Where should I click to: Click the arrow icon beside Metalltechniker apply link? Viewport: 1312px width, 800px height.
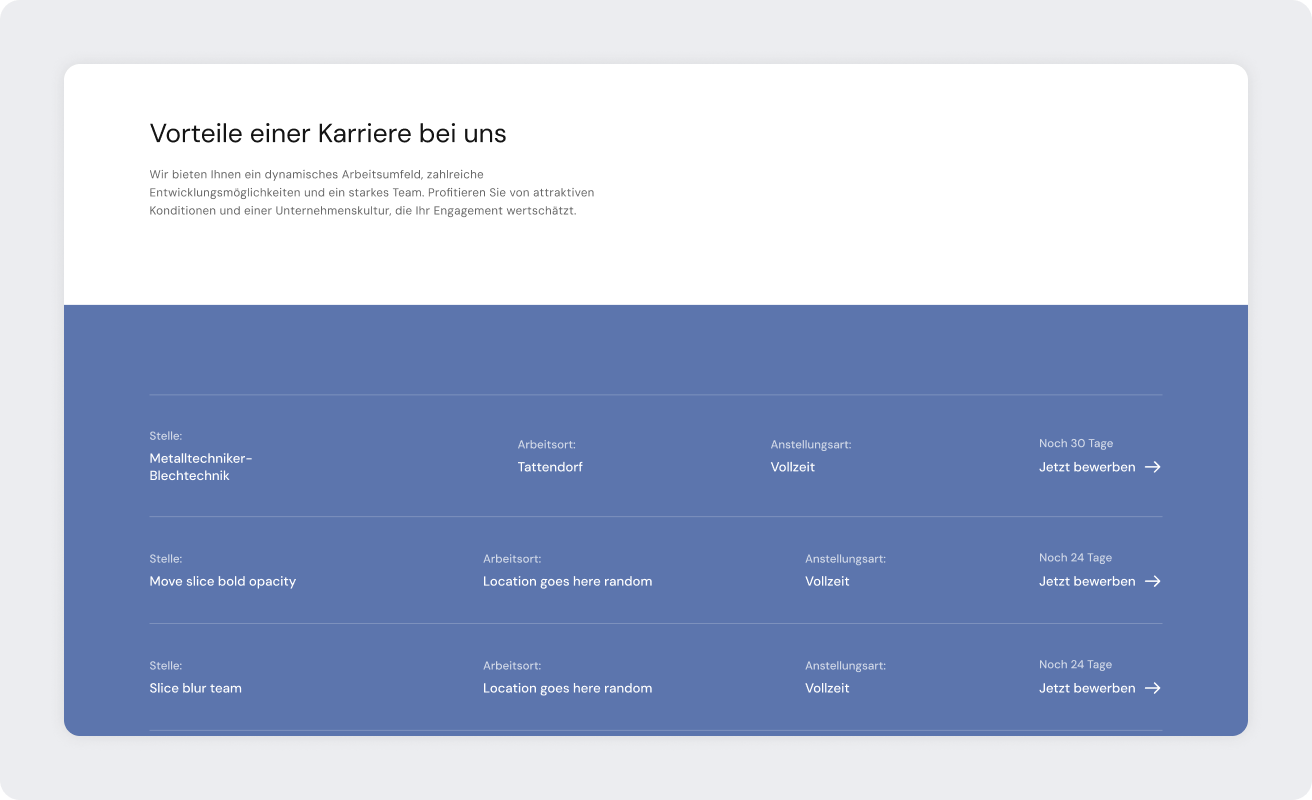click(x=1154, y=467)
